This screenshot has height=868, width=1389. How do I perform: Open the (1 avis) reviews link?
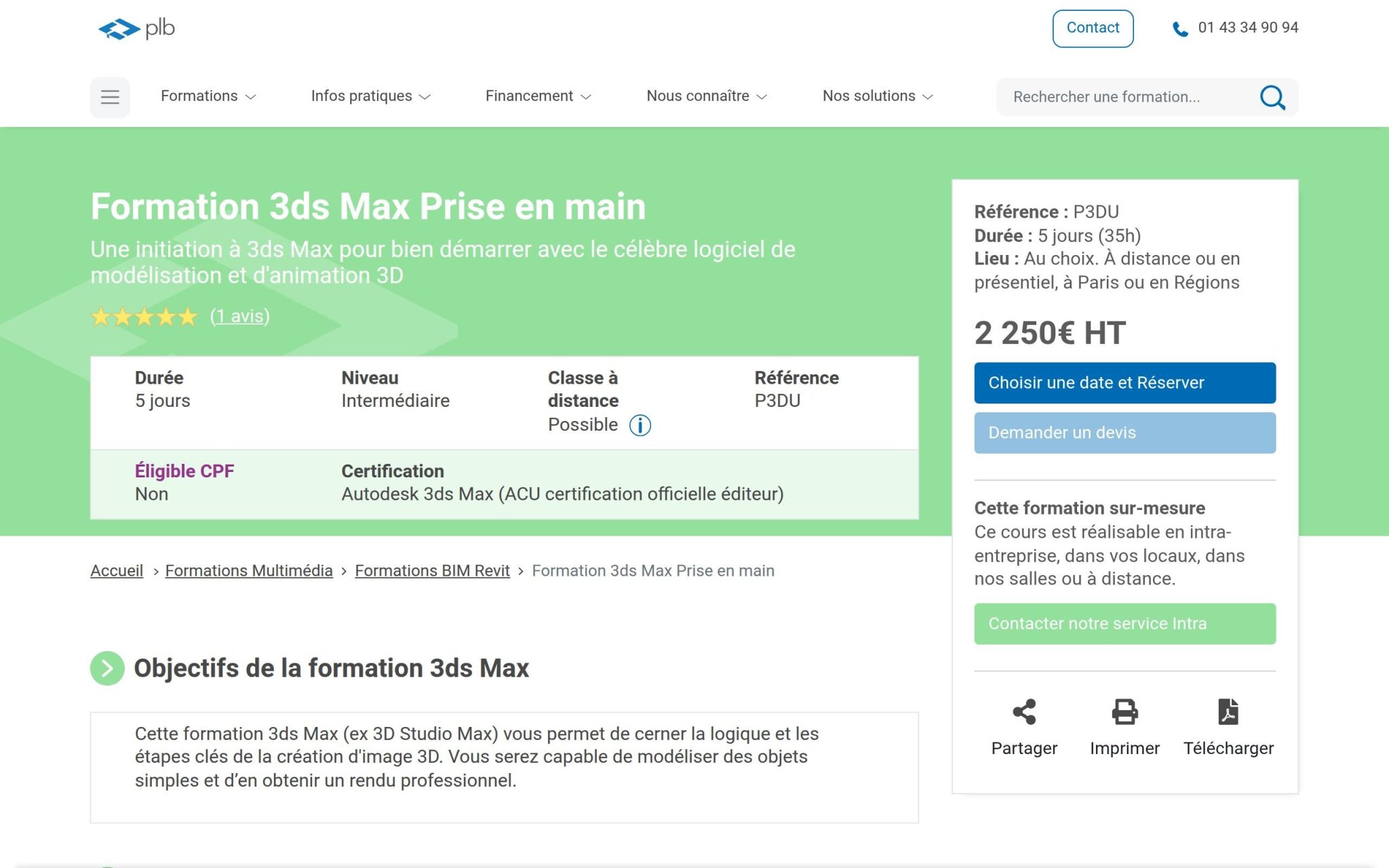click(x=240, y=317)
